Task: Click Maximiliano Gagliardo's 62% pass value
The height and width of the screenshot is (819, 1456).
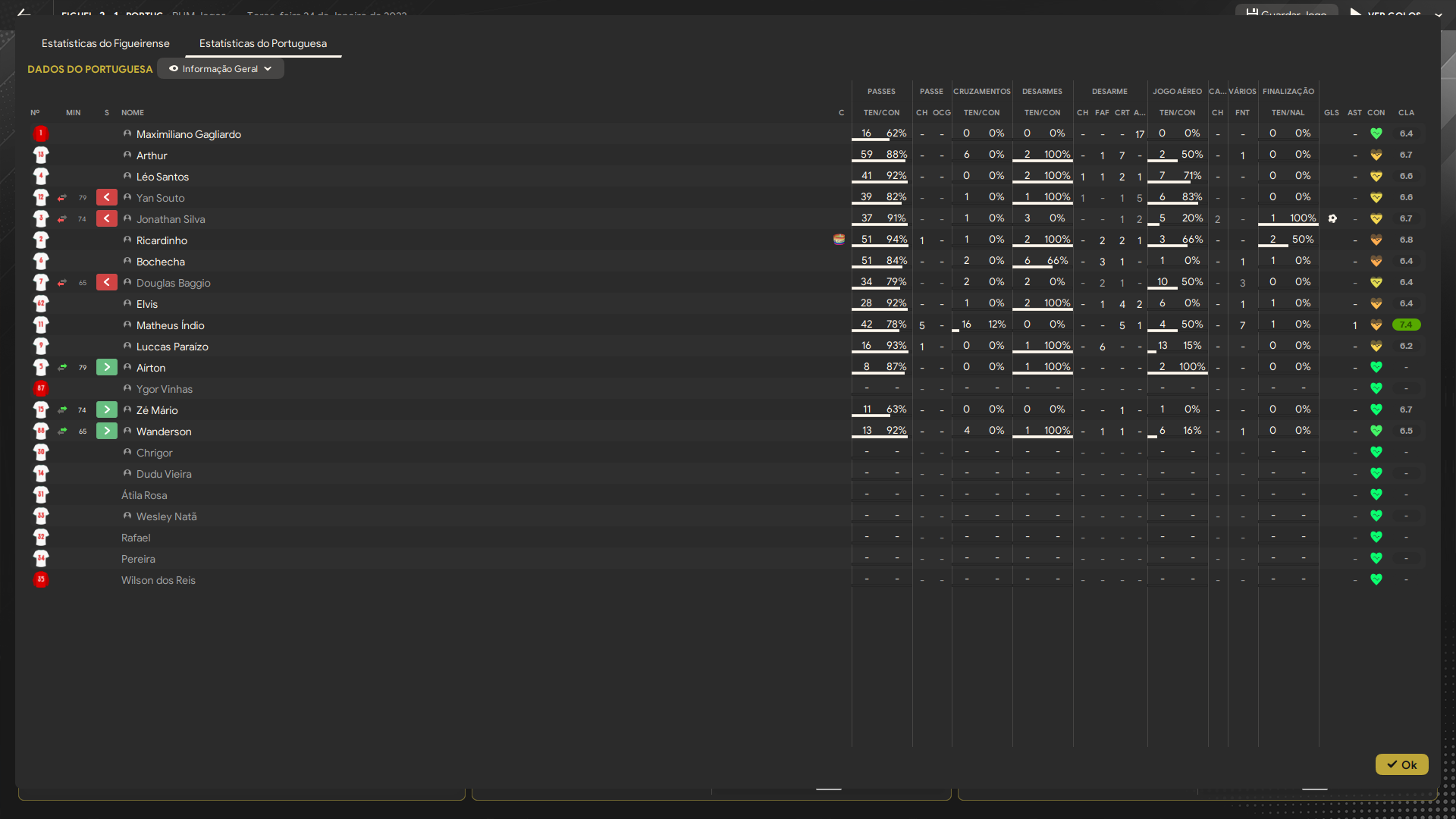Action: tap(896, 133)
